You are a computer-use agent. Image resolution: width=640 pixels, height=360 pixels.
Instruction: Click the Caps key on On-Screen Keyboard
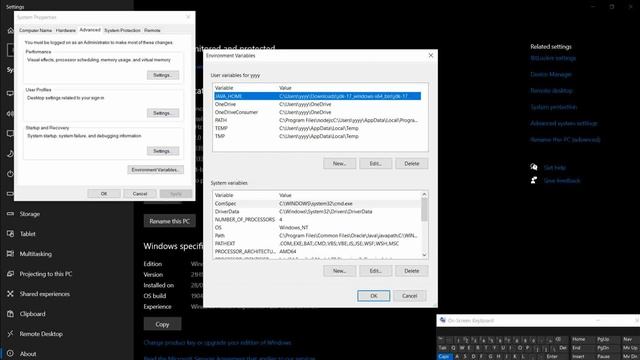coord(444,357)
